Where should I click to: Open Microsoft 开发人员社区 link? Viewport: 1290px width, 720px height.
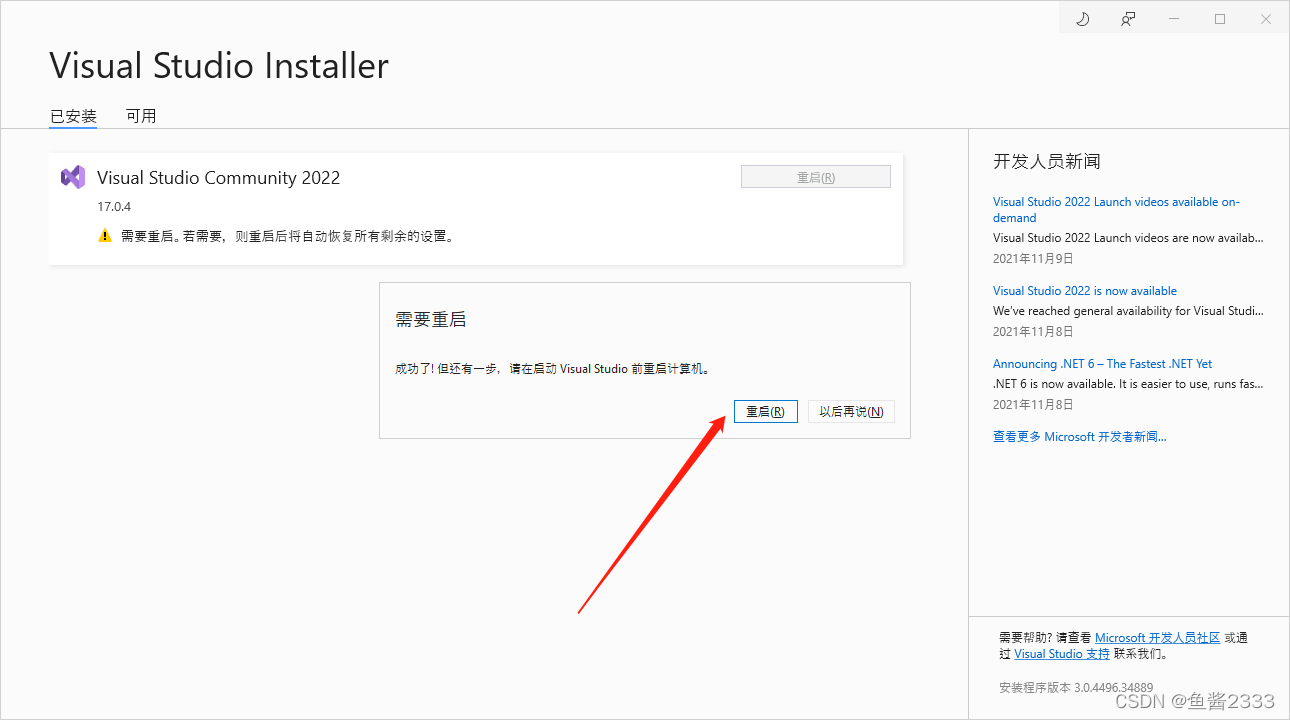point(1157,638)
